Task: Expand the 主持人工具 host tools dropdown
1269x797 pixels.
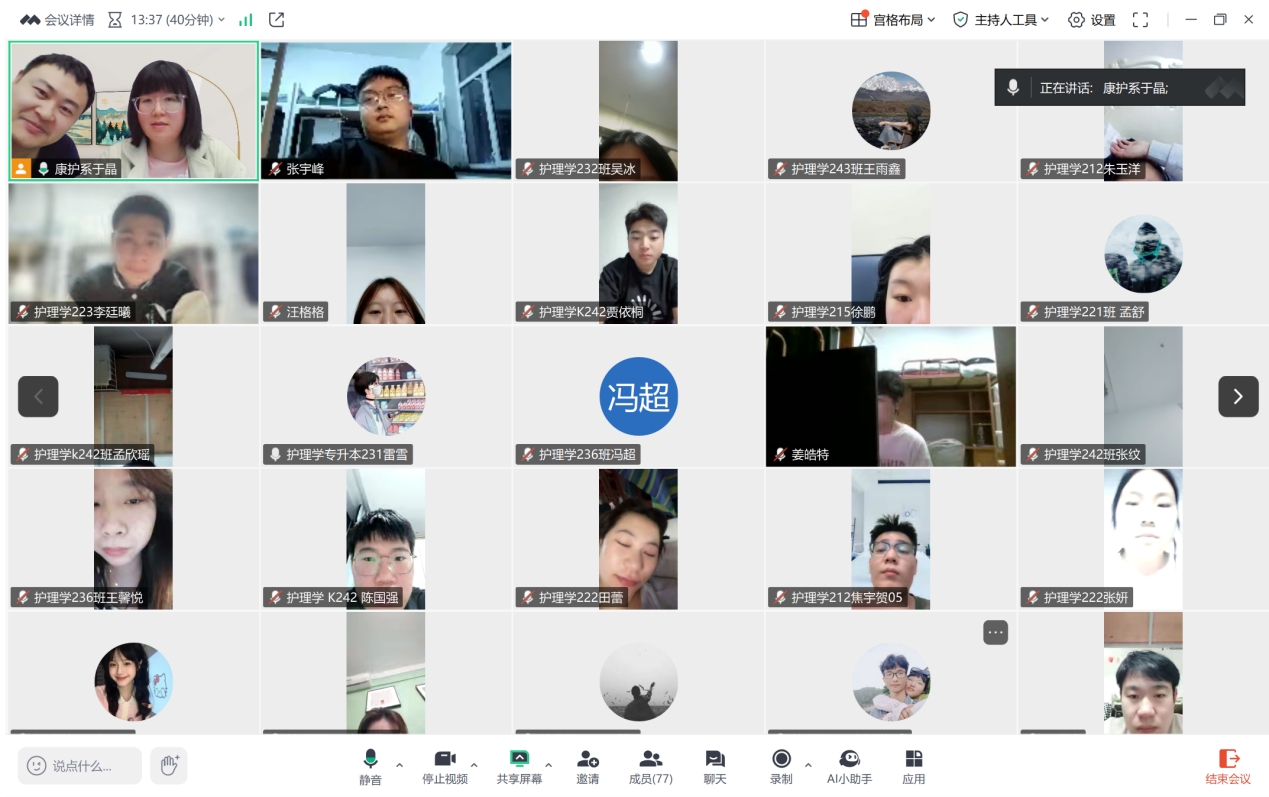Action: tap(1001, 20)
